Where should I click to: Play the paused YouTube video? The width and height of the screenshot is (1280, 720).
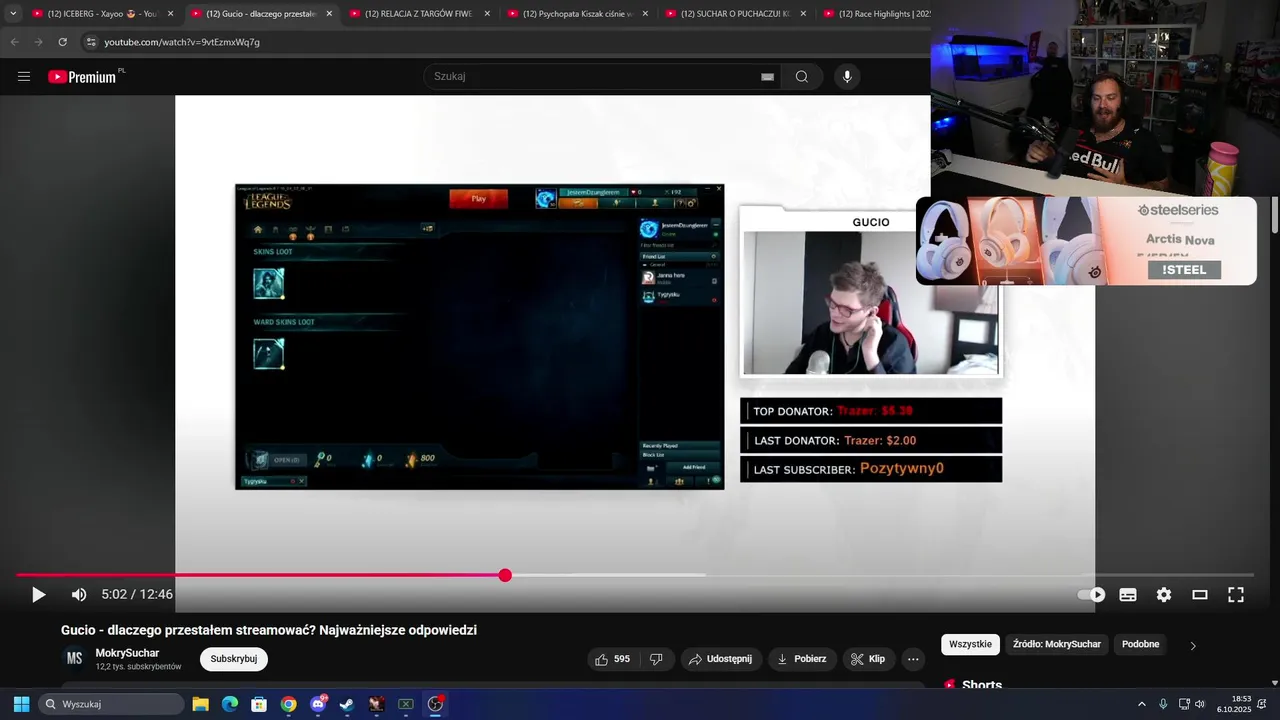pyautogui.click(x=38, y=595)
